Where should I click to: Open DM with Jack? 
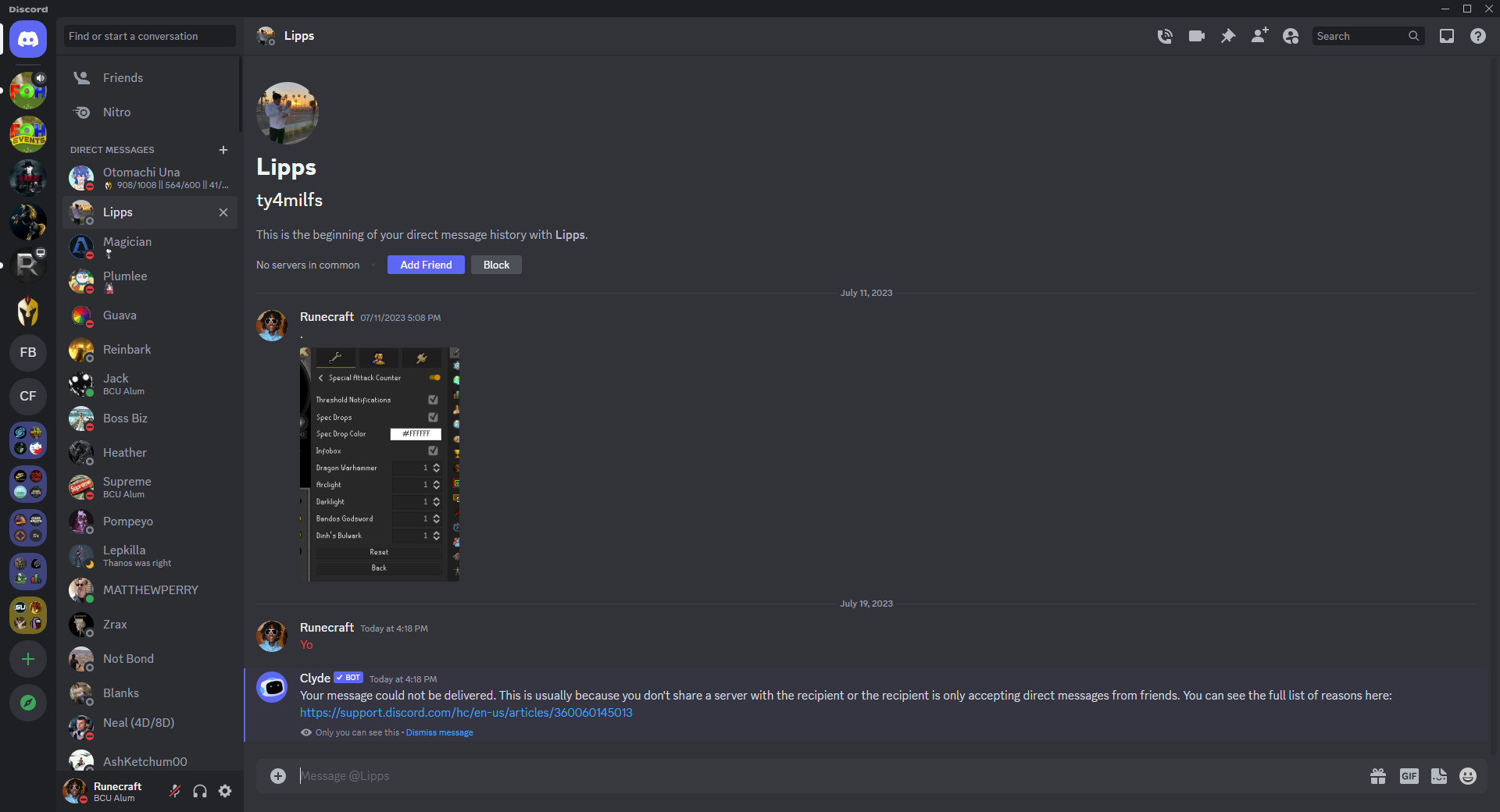pos(150,384)
